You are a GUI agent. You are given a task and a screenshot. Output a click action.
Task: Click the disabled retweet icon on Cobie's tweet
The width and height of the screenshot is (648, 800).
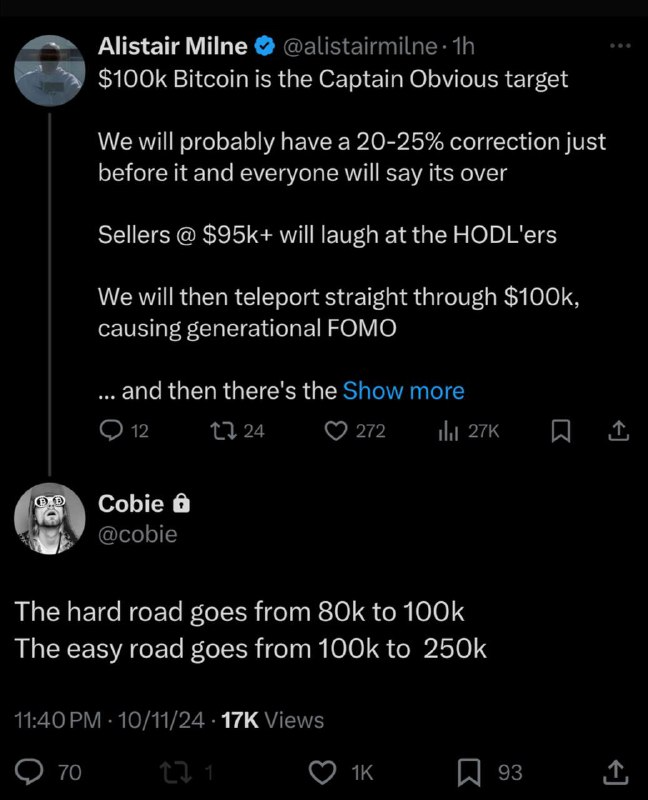[x=178, y=772]
